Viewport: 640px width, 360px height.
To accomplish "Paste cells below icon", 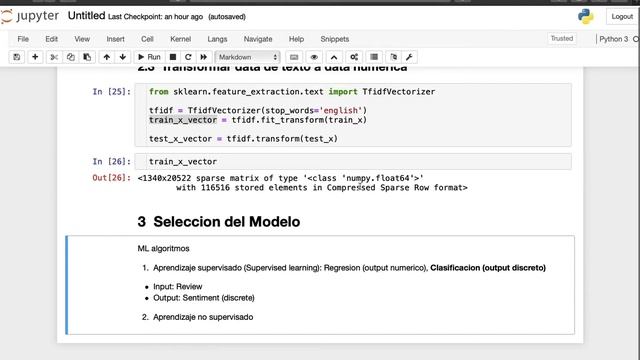I will [x=87, y=57].
